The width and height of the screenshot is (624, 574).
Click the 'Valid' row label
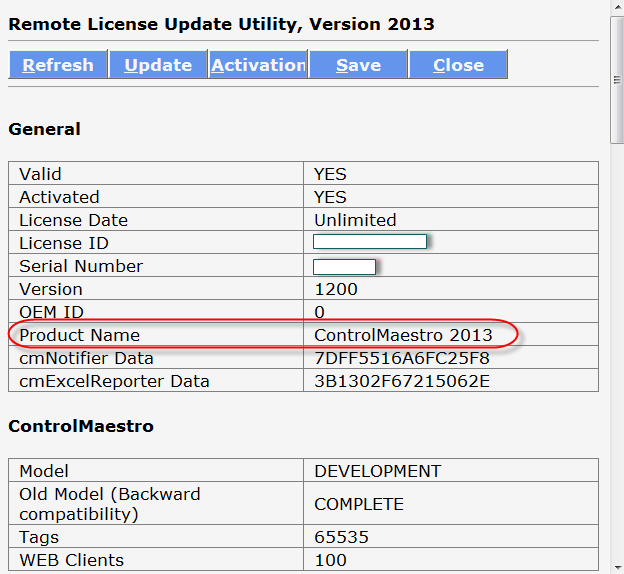click(40, 174)
